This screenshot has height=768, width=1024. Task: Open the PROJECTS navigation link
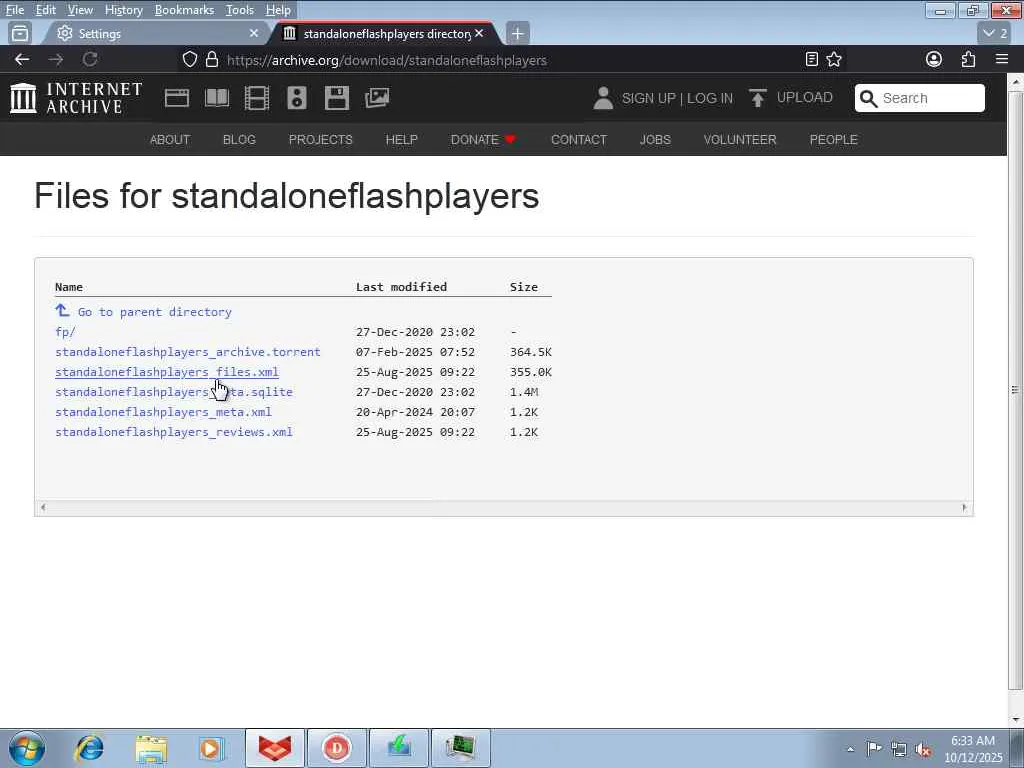pyautogui.click(x=321, y=140)
